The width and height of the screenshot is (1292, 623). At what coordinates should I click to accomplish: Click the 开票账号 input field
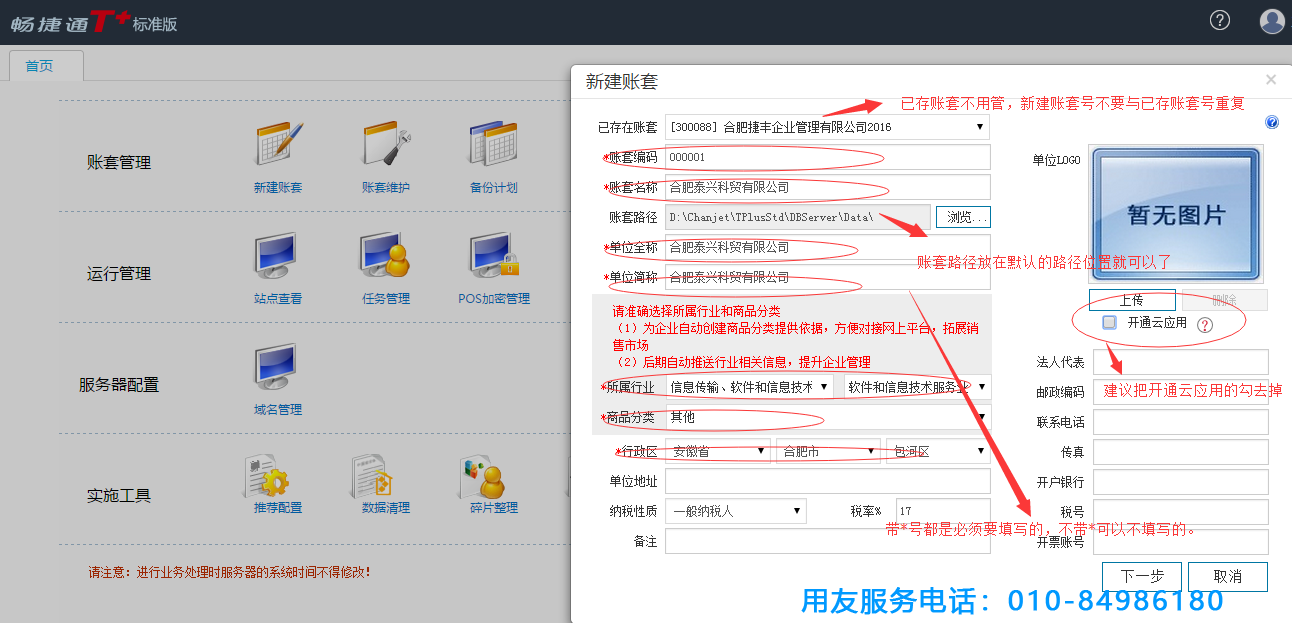pyautogui.click(x=1181, y=542)
